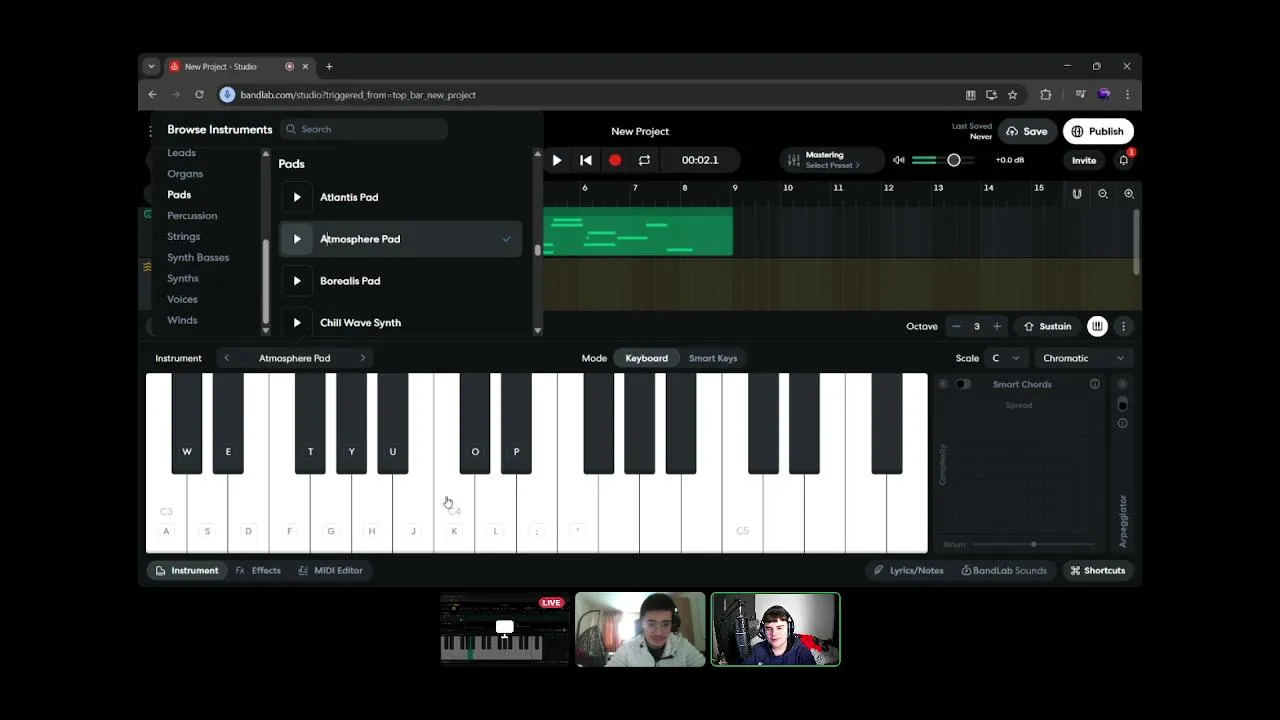
Task: Preview the Atlantis Pad sound
Action: coord(297,197)
